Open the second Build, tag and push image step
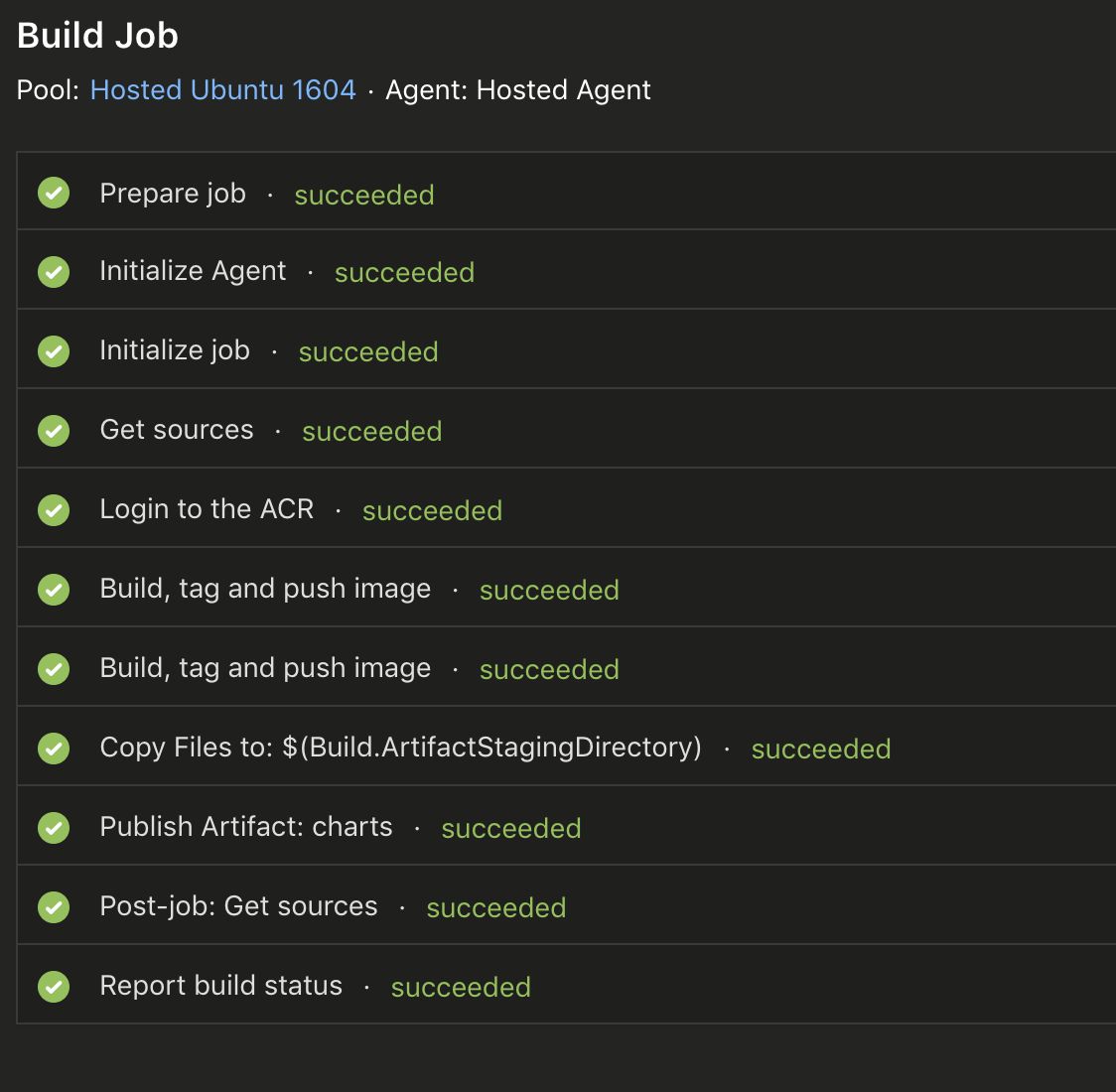The width and height of the screenshot is (1116, 1092). (265, 667)
